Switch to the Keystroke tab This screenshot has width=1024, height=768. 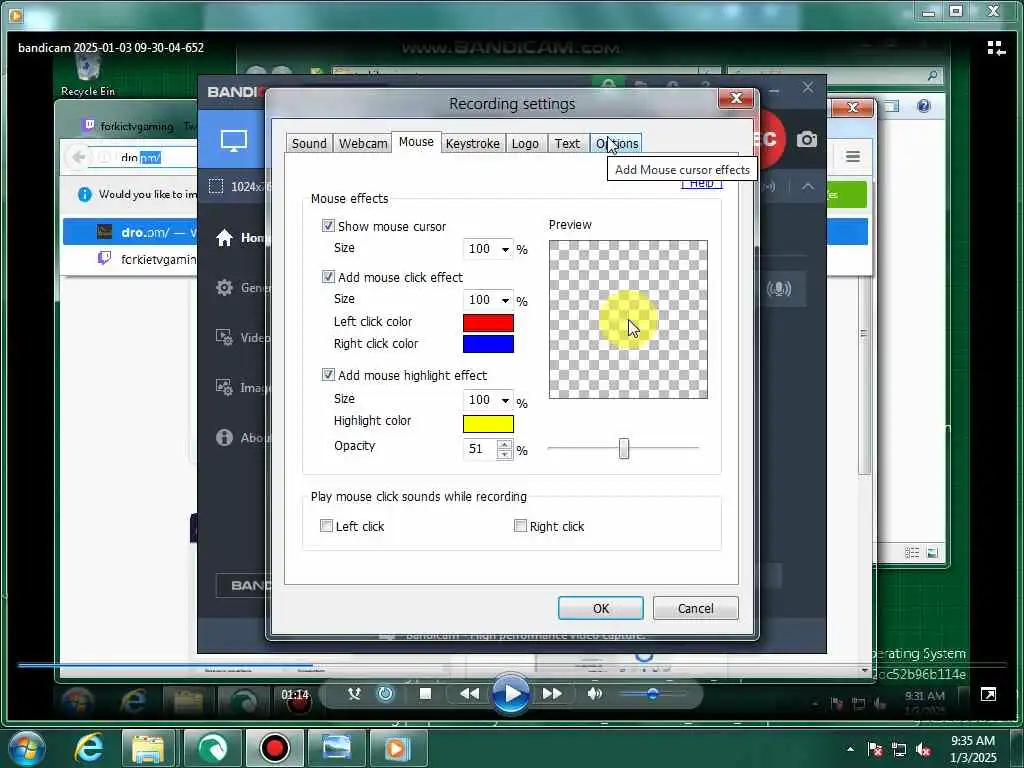point(472,144)
